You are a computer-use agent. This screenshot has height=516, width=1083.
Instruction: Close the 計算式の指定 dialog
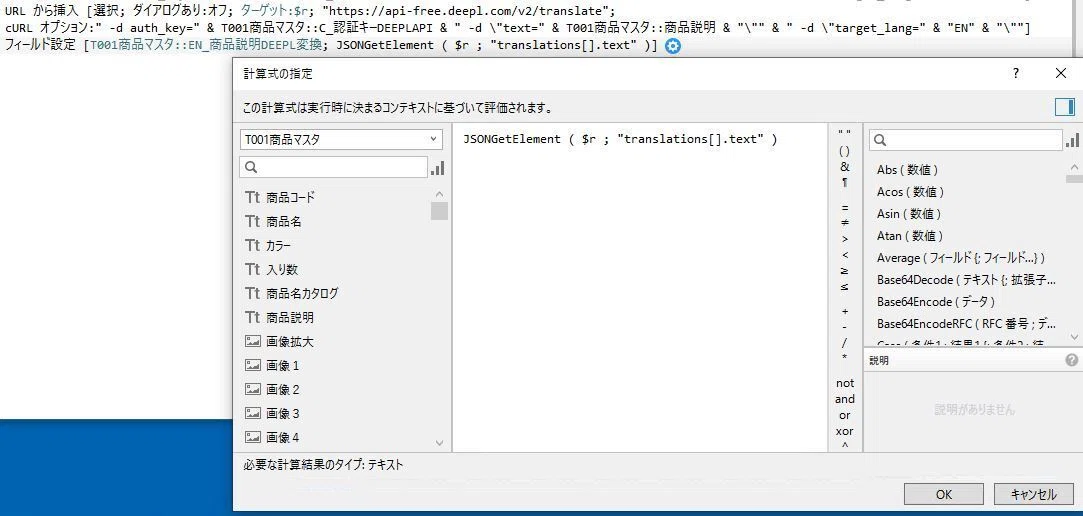tap(1061, 73)
